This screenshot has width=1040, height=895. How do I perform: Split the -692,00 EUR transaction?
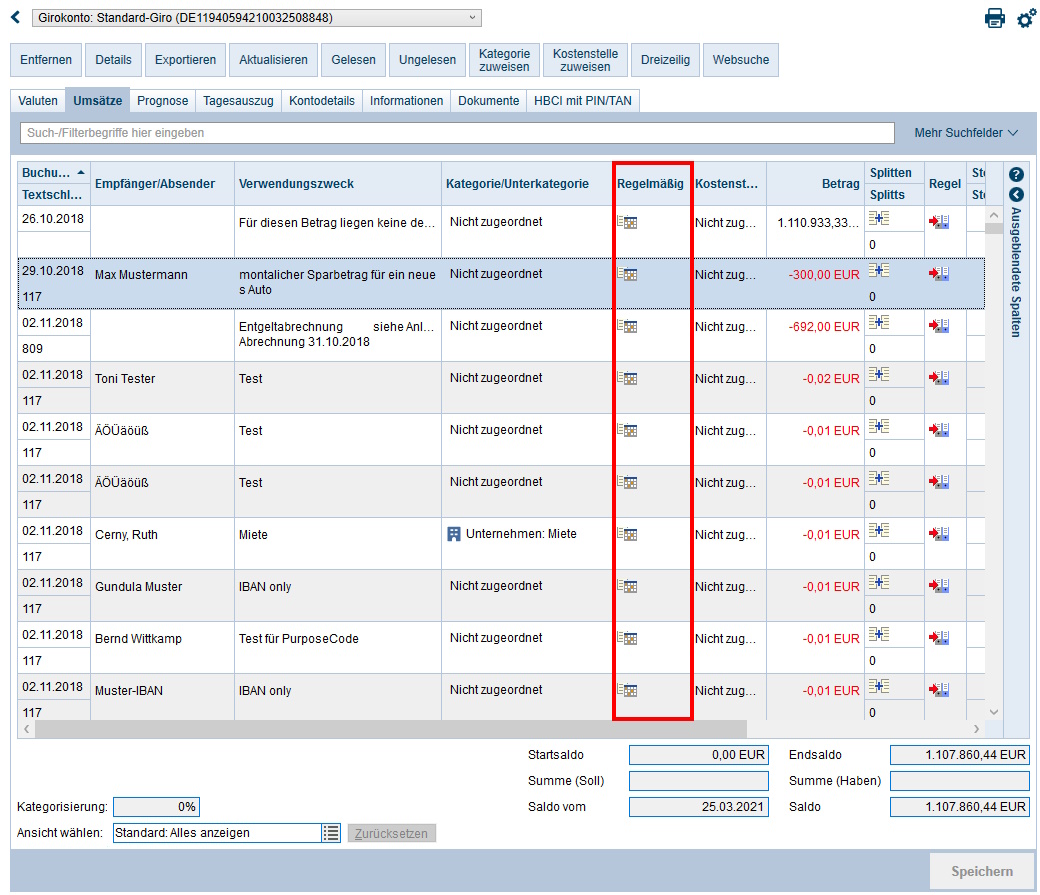click(879, 322)
